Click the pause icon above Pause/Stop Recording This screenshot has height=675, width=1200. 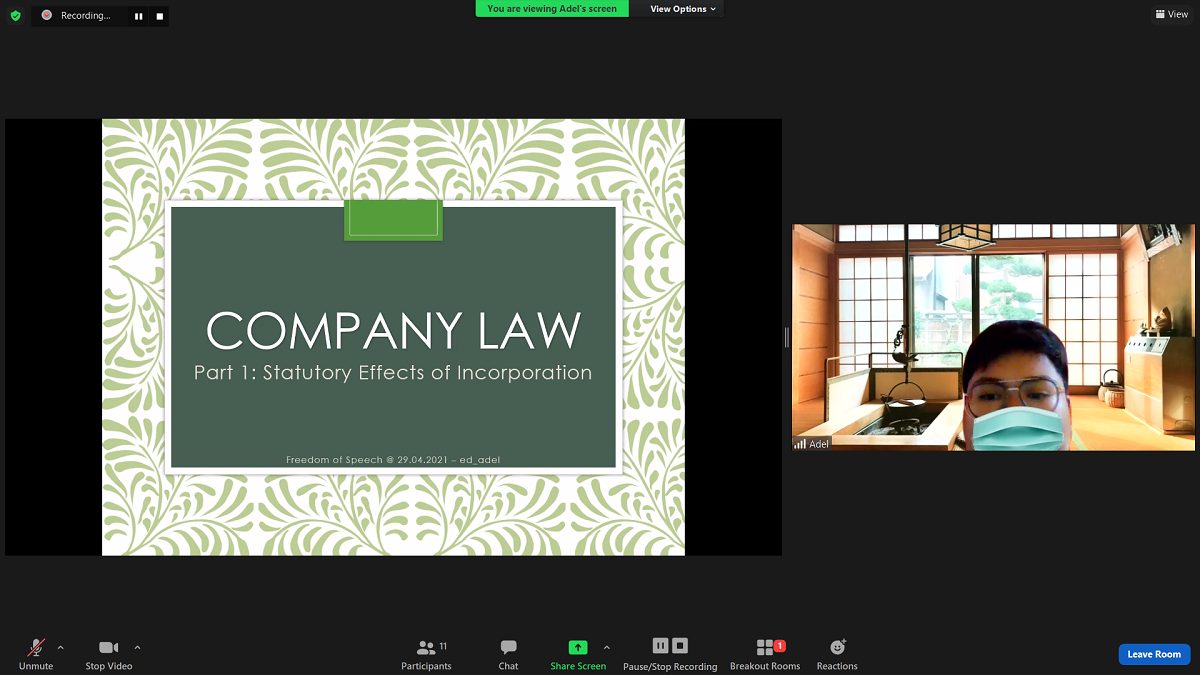(660, 646)
